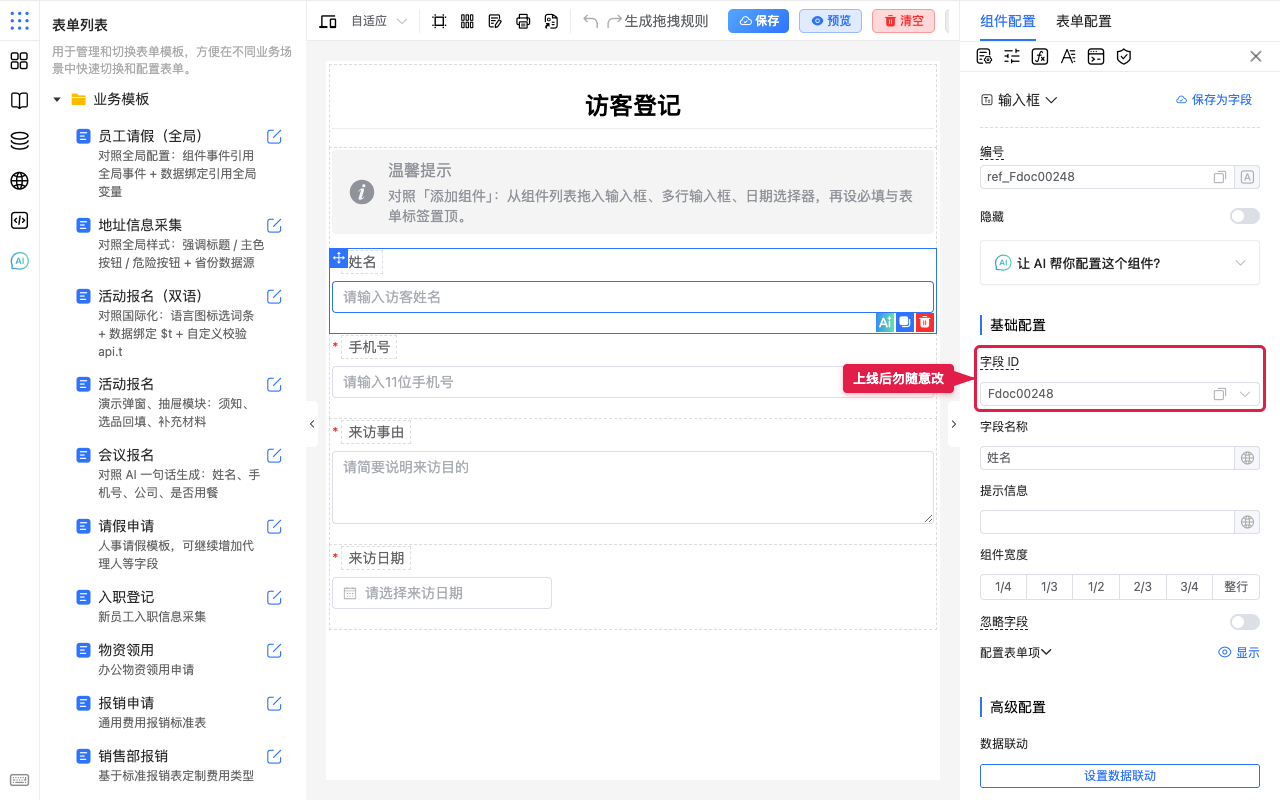Copy the 编号 value ref_Fdoc00248
This screenshot has height=800, width=1280.
click(1219, 177)
